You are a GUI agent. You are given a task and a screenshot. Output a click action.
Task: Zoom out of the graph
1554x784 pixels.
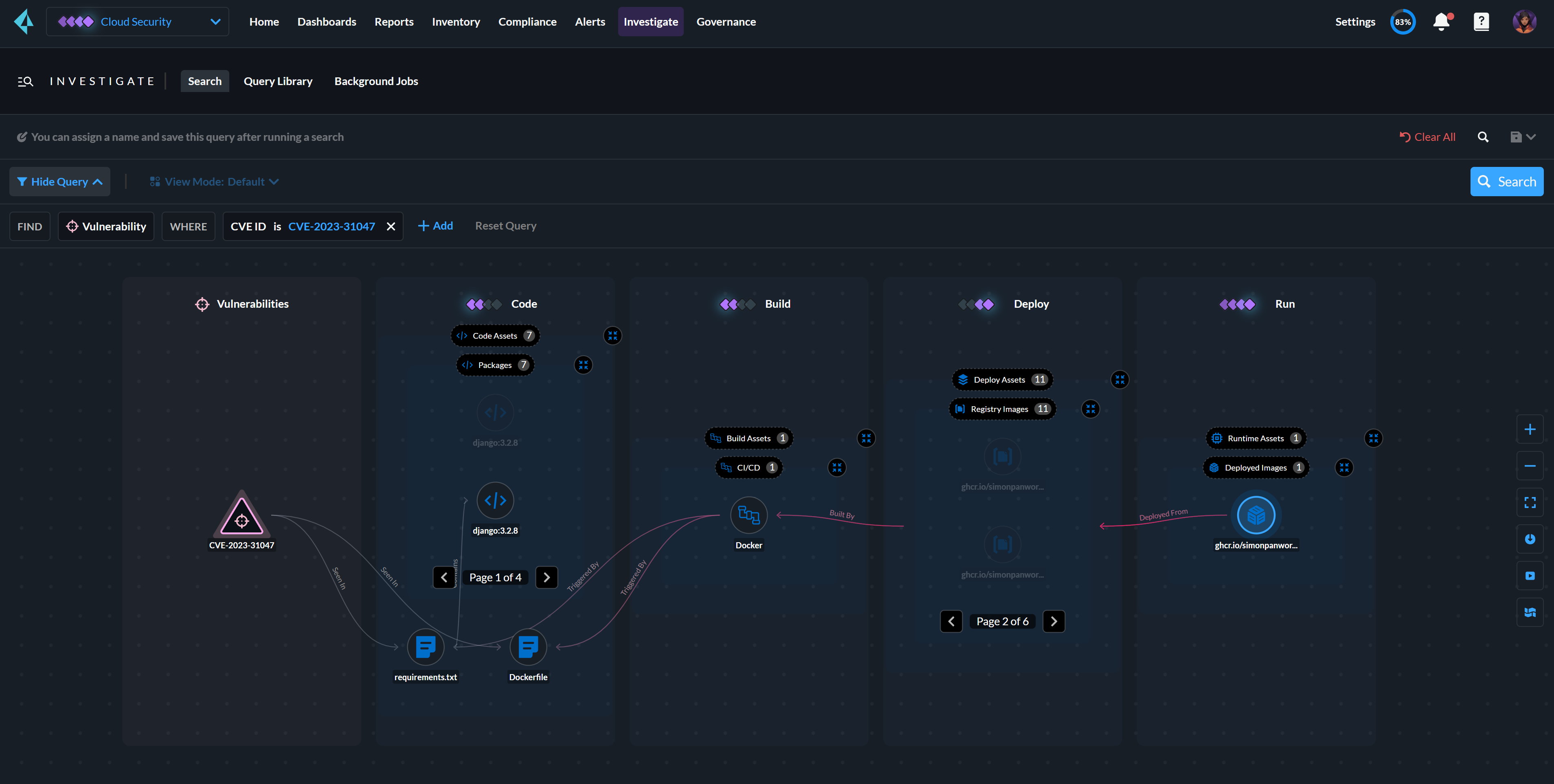pos(1530,466)
